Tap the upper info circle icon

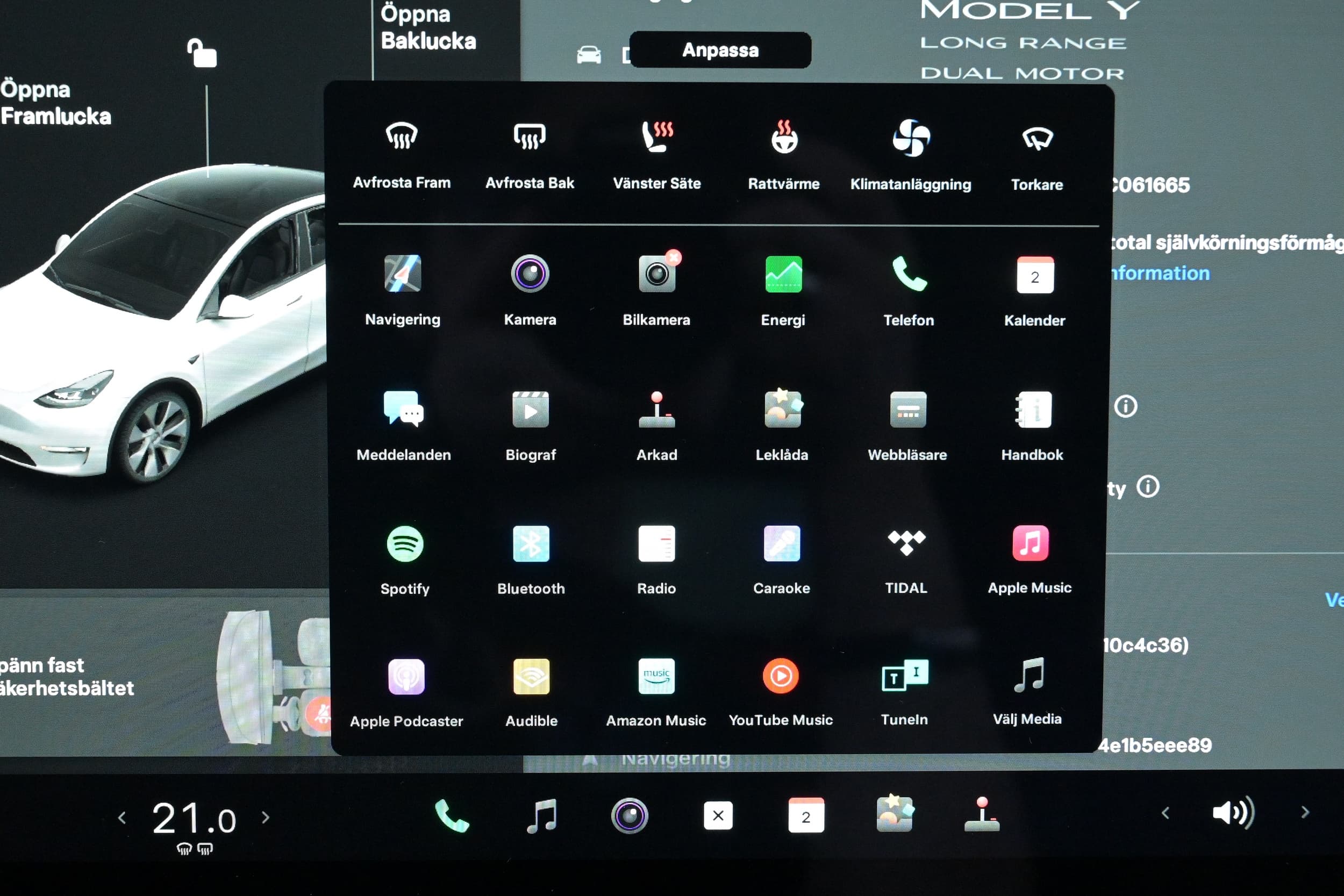(1126, 407)
